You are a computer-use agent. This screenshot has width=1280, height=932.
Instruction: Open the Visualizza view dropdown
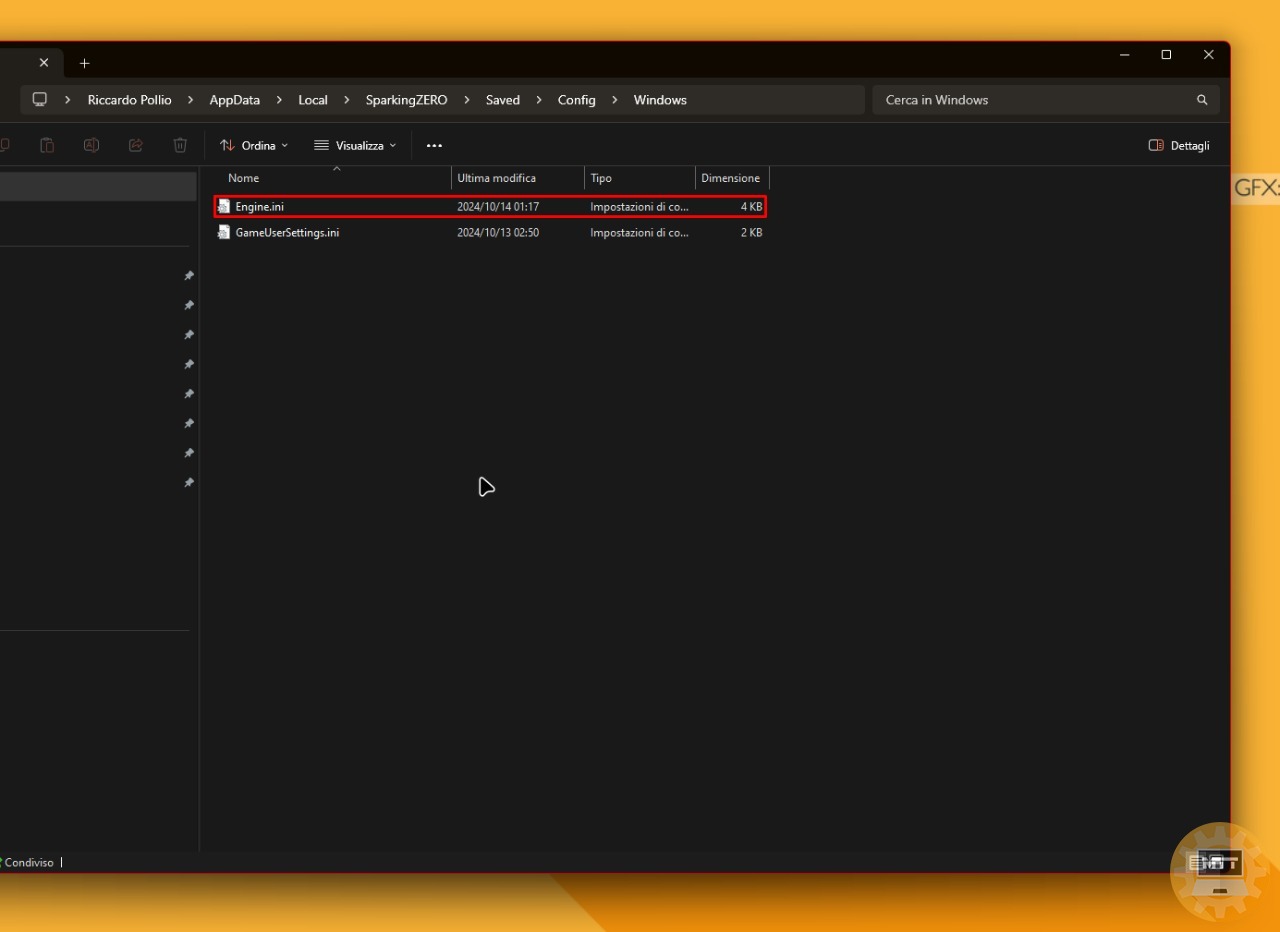pos(355,145)
